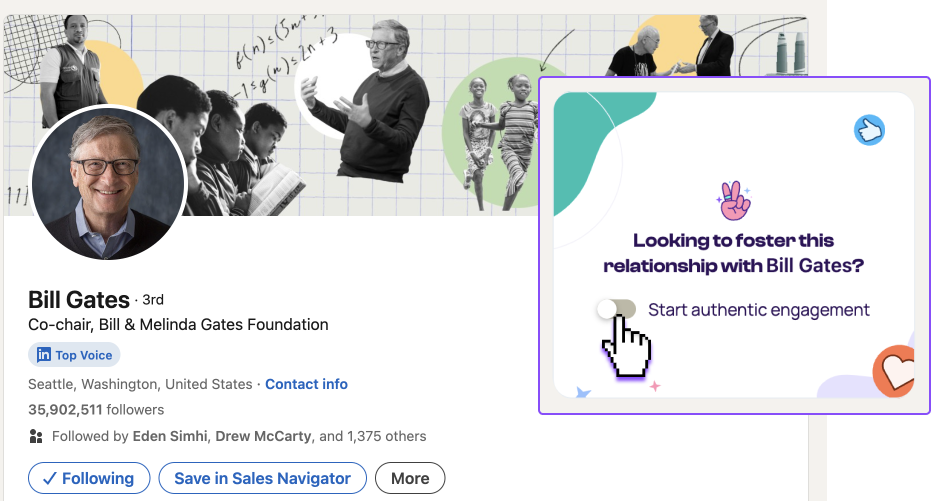Screen dimensions: 931x501
Task: Click the pink sparkle beneath the toggle
Action: (x=655, y=386)
